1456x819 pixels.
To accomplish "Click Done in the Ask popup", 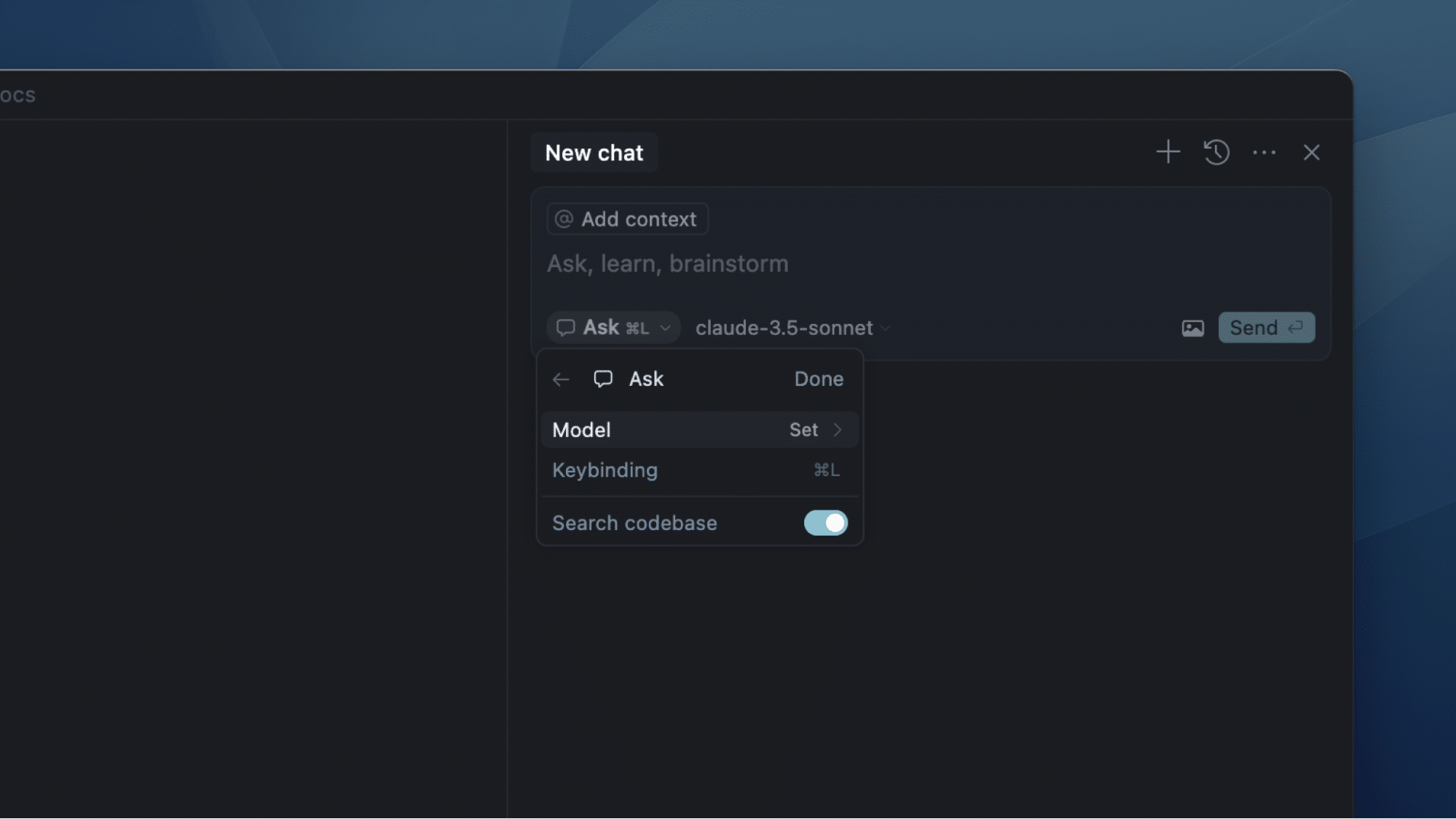I will click(x=819, y=379).
